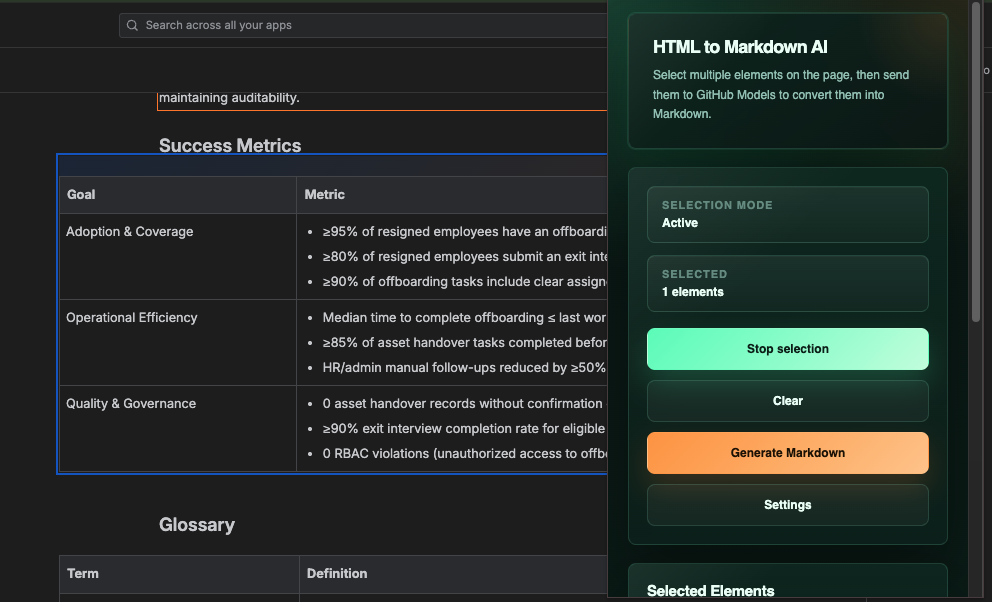Click the Clear button
The height and width of the screenshot is (602, 992).
tap(788, 401)
